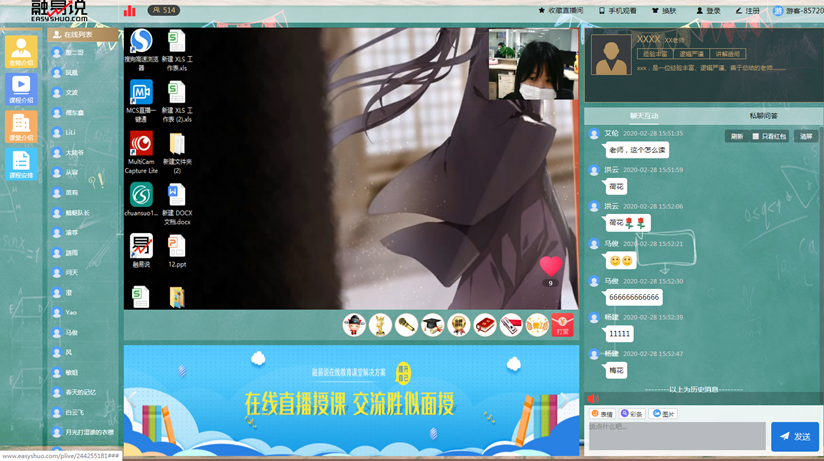Viewport: 824px width, 461px height.
Task: Send the 赞 thumbs-up gift
Action: [x=537, y=325]
